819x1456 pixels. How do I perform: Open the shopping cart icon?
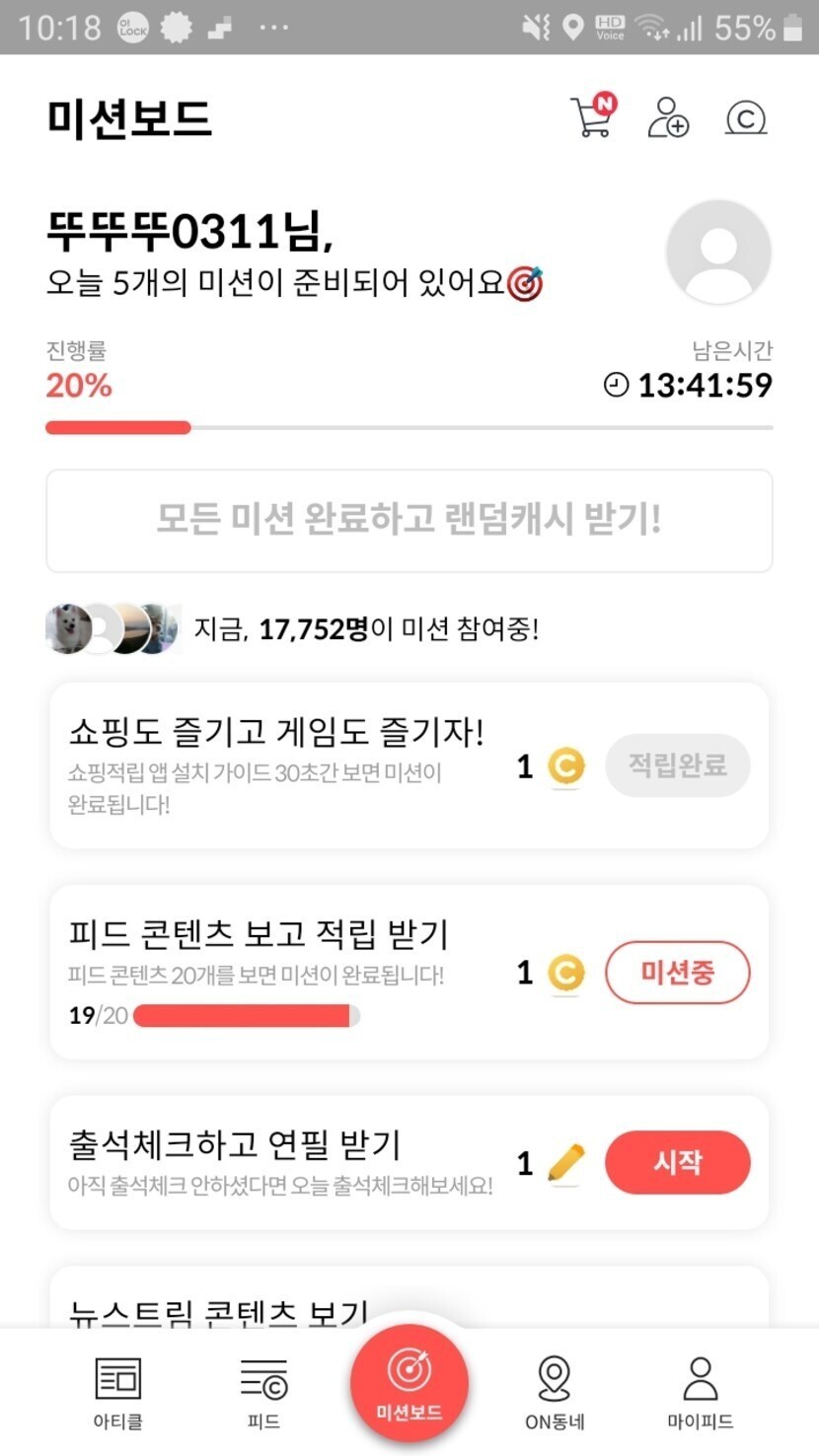(593, 117)
